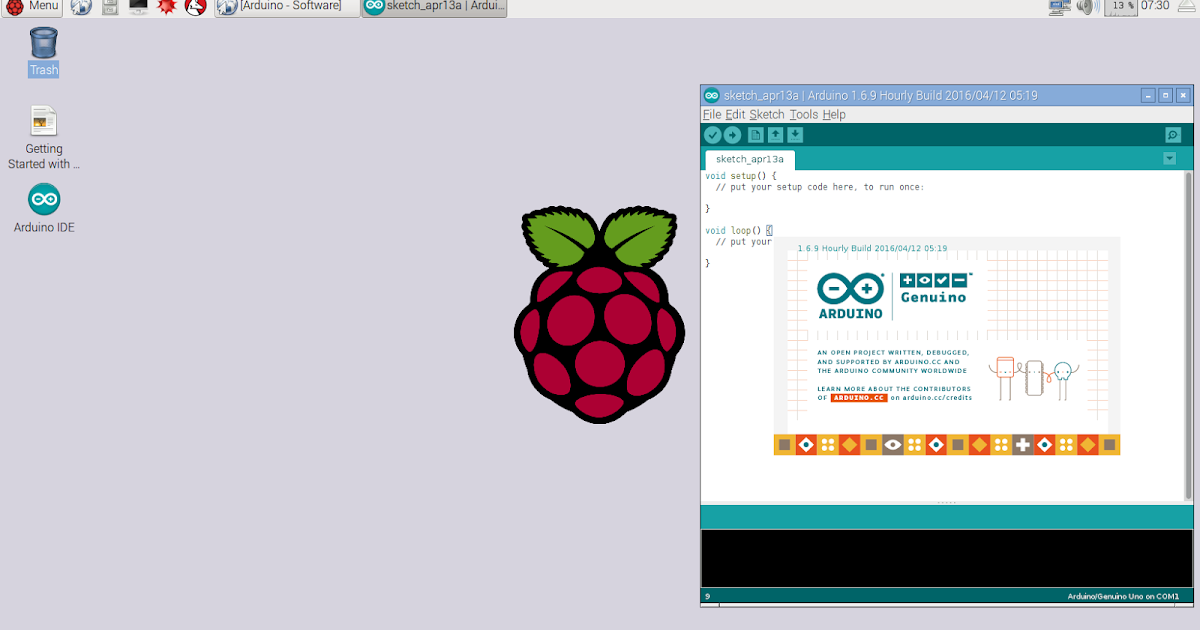Create a new sketch with the New icon
Viewport: 1200px width, 630px height.
tap(756, 135)
